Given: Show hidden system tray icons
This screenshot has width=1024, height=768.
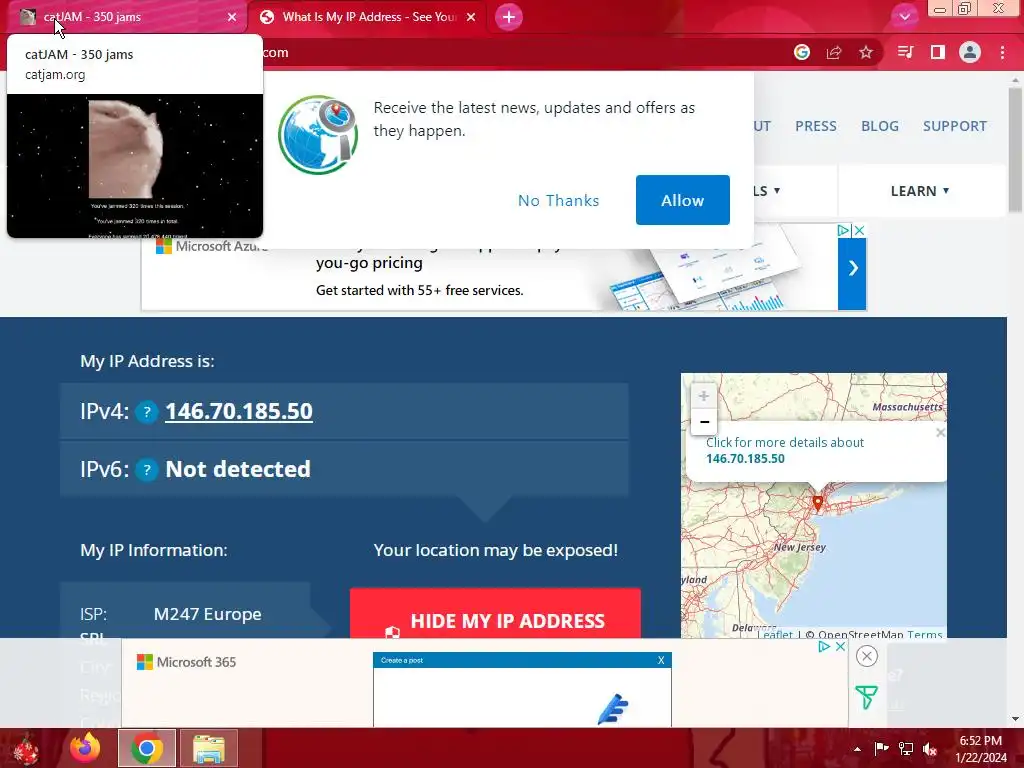Looking at the screenshot, I should [x=857, y=749].
